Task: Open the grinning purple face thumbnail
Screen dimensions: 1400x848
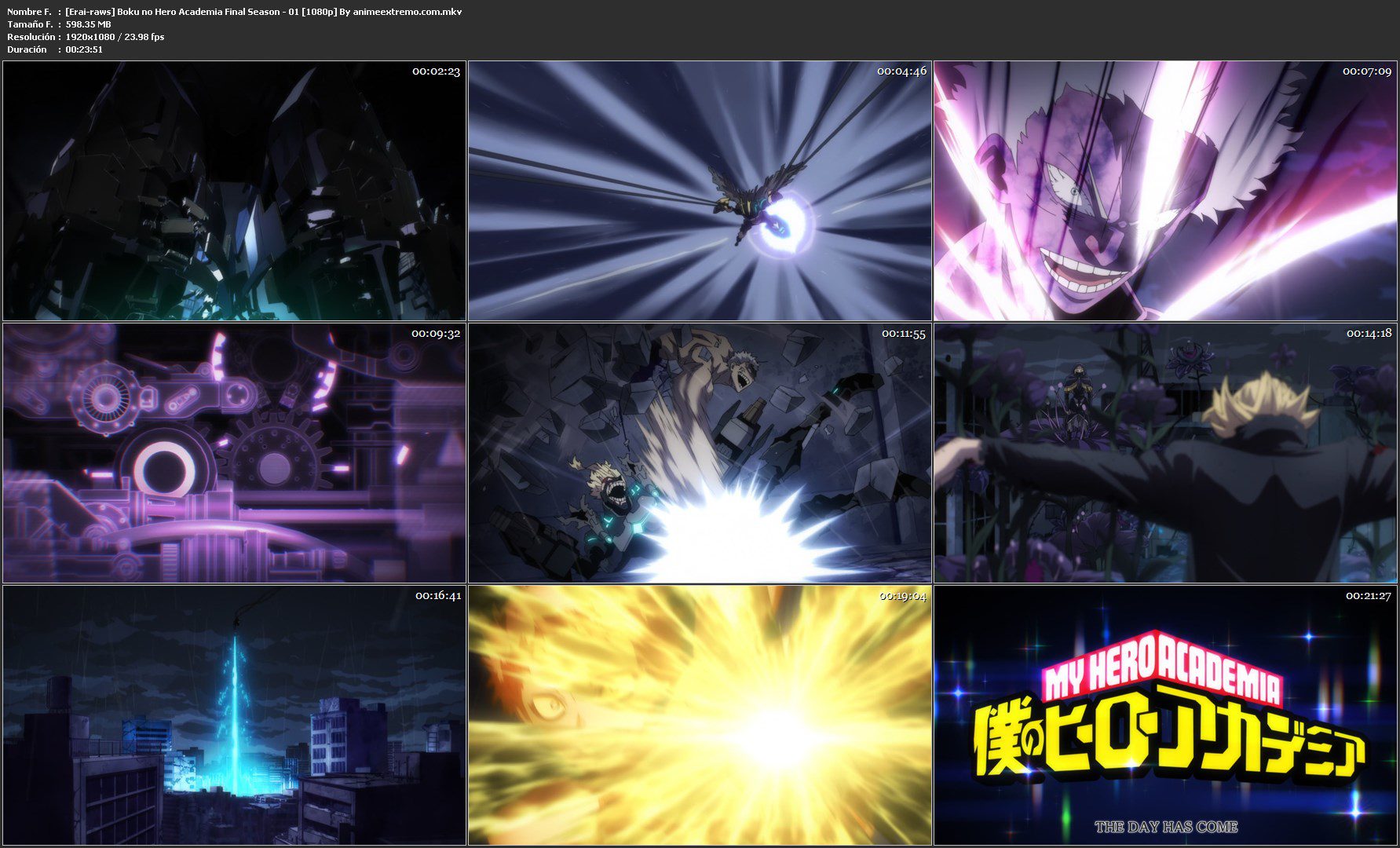Action: click(x=1165, y=191)
